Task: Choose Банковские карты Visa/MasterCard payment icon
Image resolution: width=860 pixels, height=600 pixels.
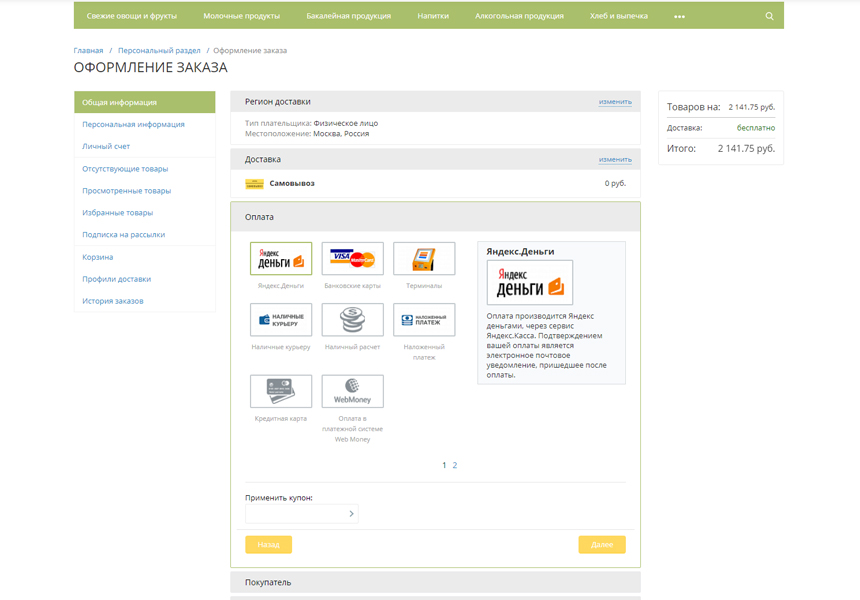Action: click(352, 259)
